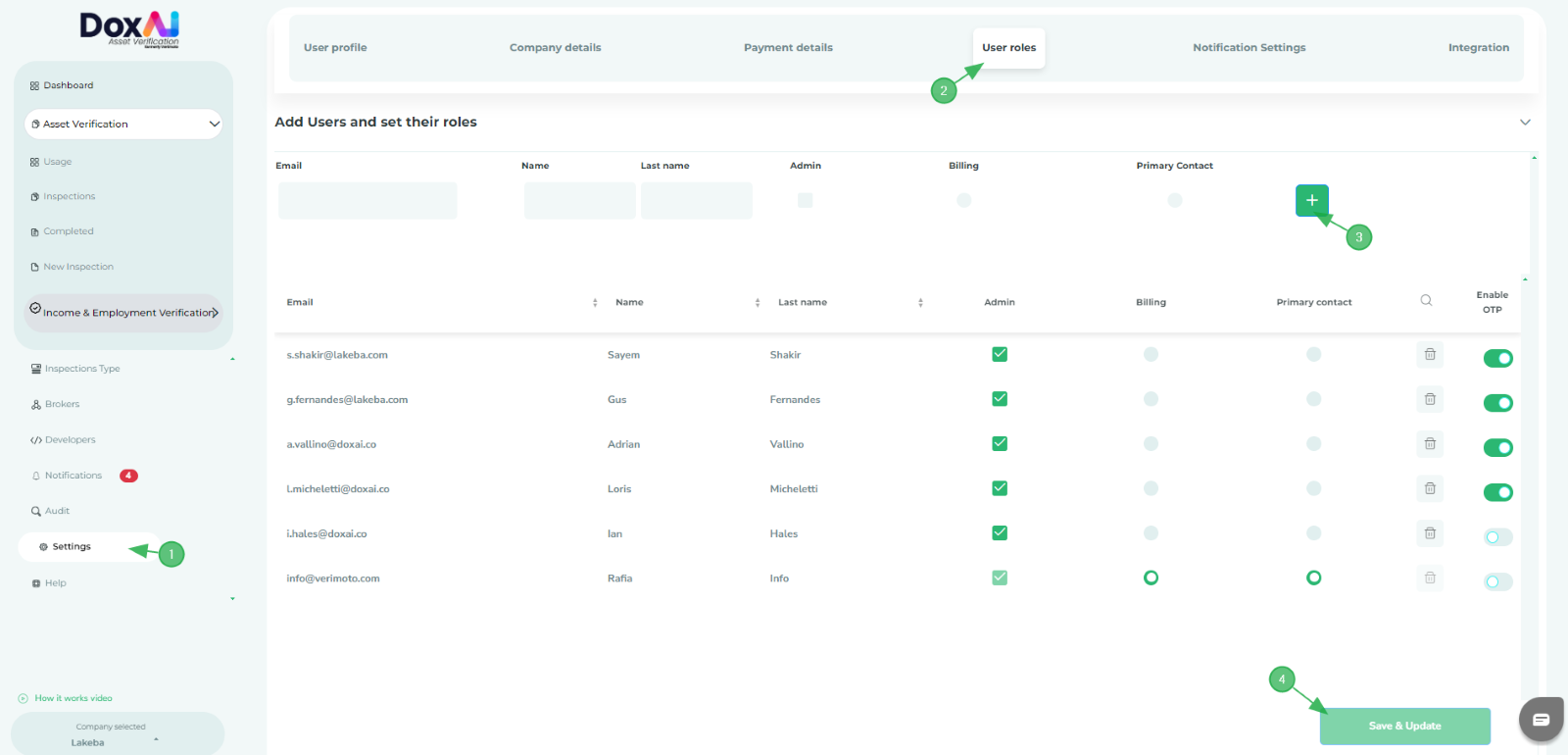The width and height of the screenshot is (1568, 755).
Task: Open the chat support widget
Action: [1541, 720]
